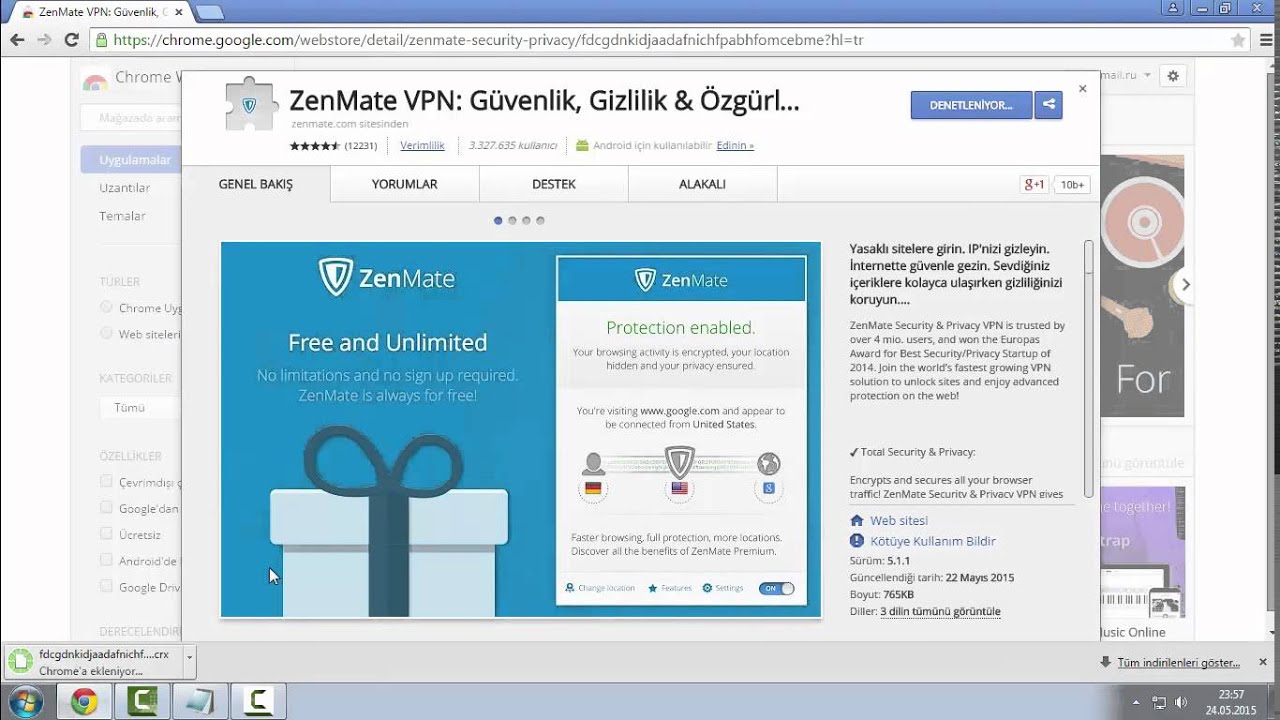The height and width of the screenshot is (720, 1280).
Task: Bookmark this page with star icon
Action: (1238, 41)
